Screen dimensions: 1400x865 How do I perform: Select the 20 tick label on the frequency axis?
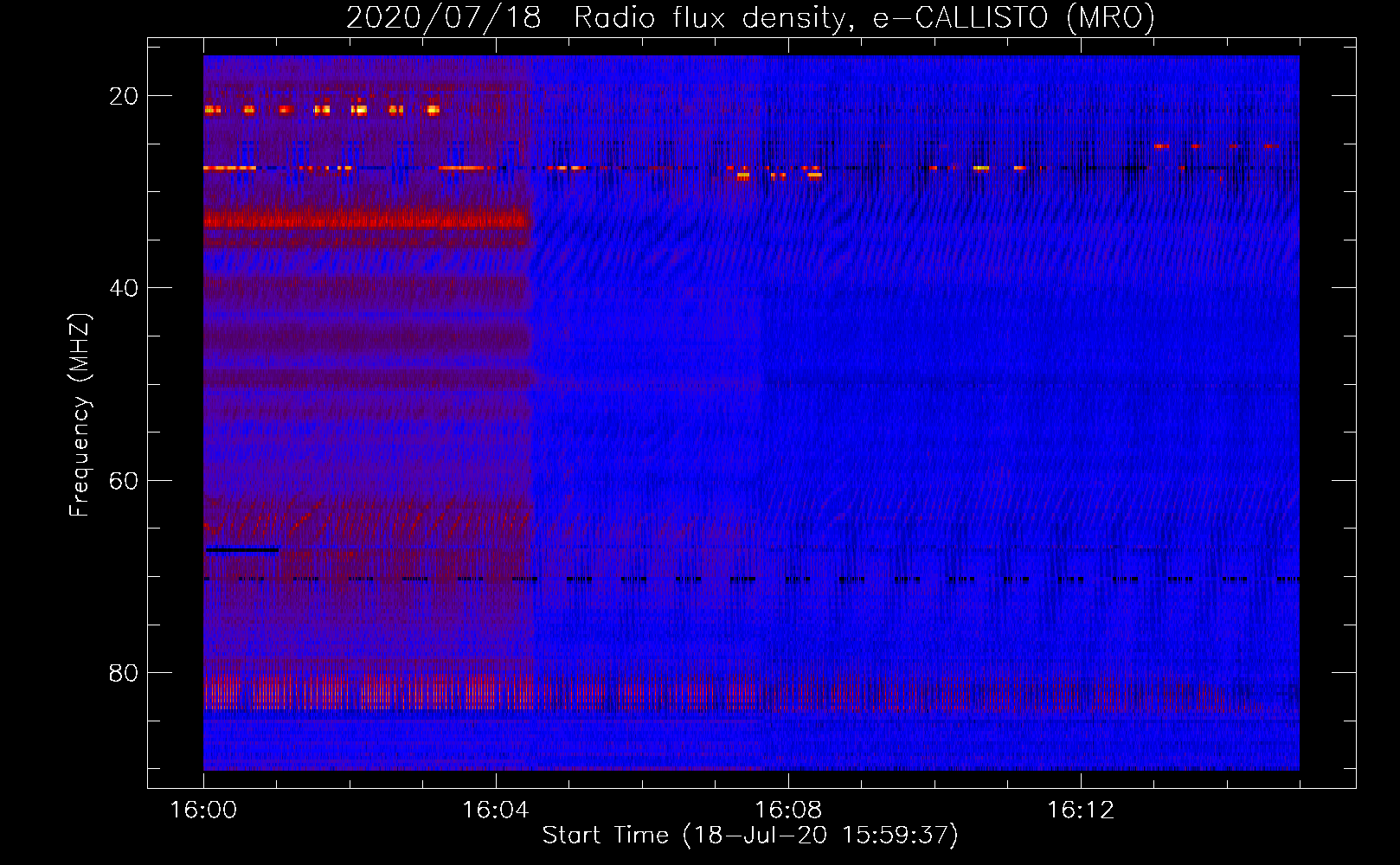[124, 96]
